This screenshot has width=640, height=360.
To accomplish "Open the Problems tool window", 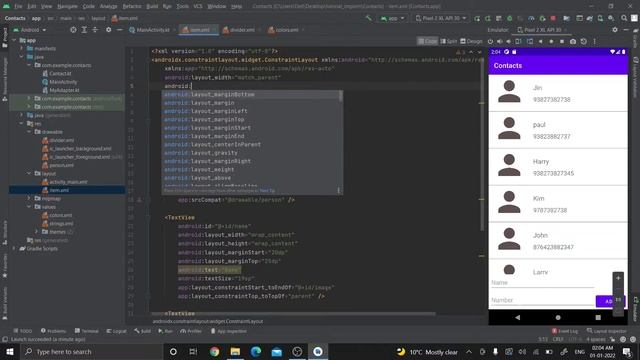I will [53, 331].
